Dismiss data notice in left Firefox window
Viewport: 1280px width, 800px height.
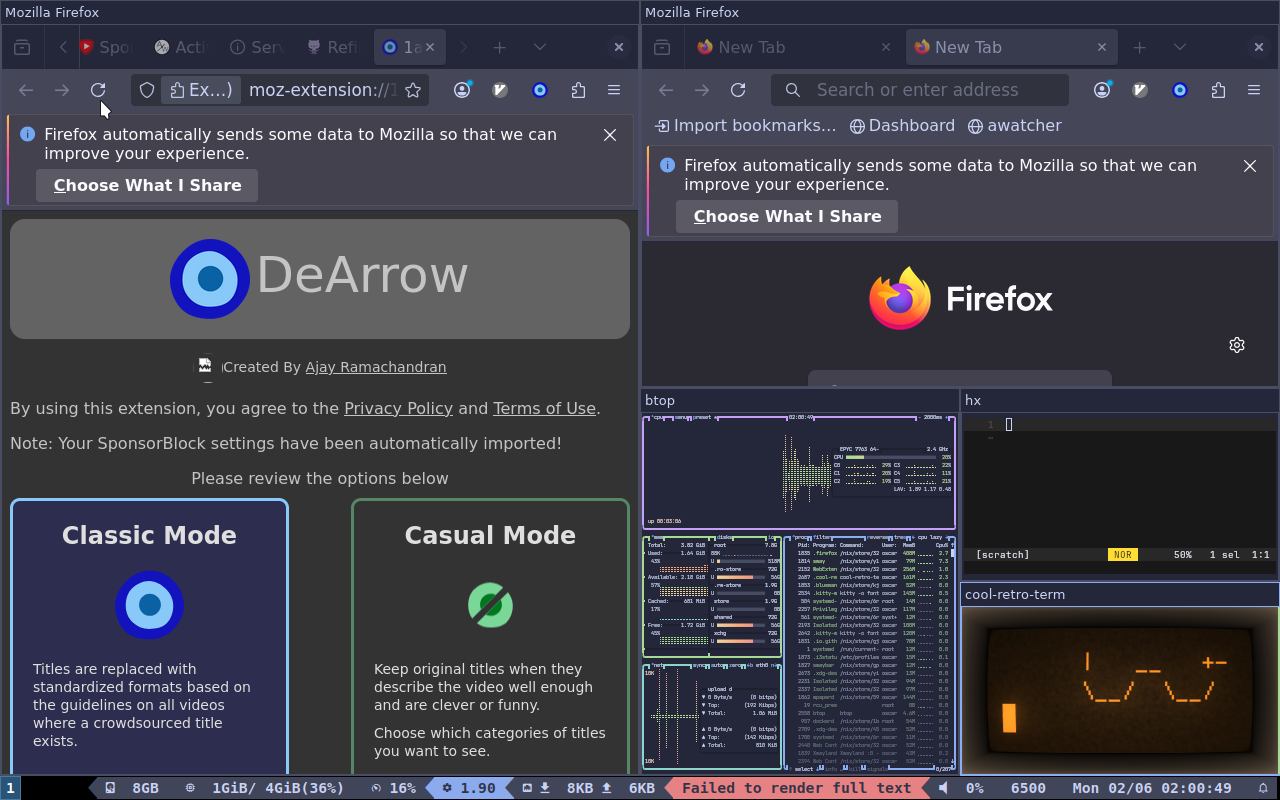[610, 135]
